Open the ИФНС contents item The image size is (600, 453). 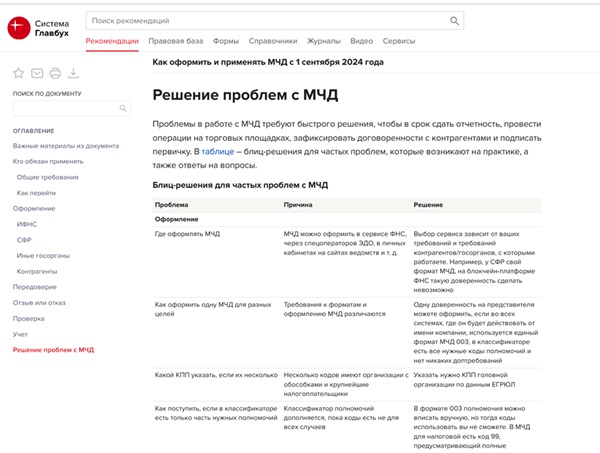point(27,224)
